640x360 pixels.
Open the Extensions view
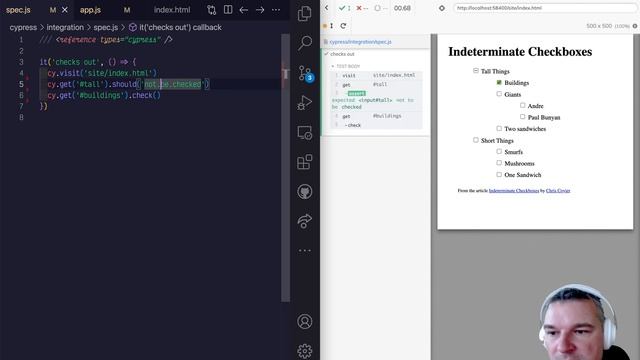[304, 162]
